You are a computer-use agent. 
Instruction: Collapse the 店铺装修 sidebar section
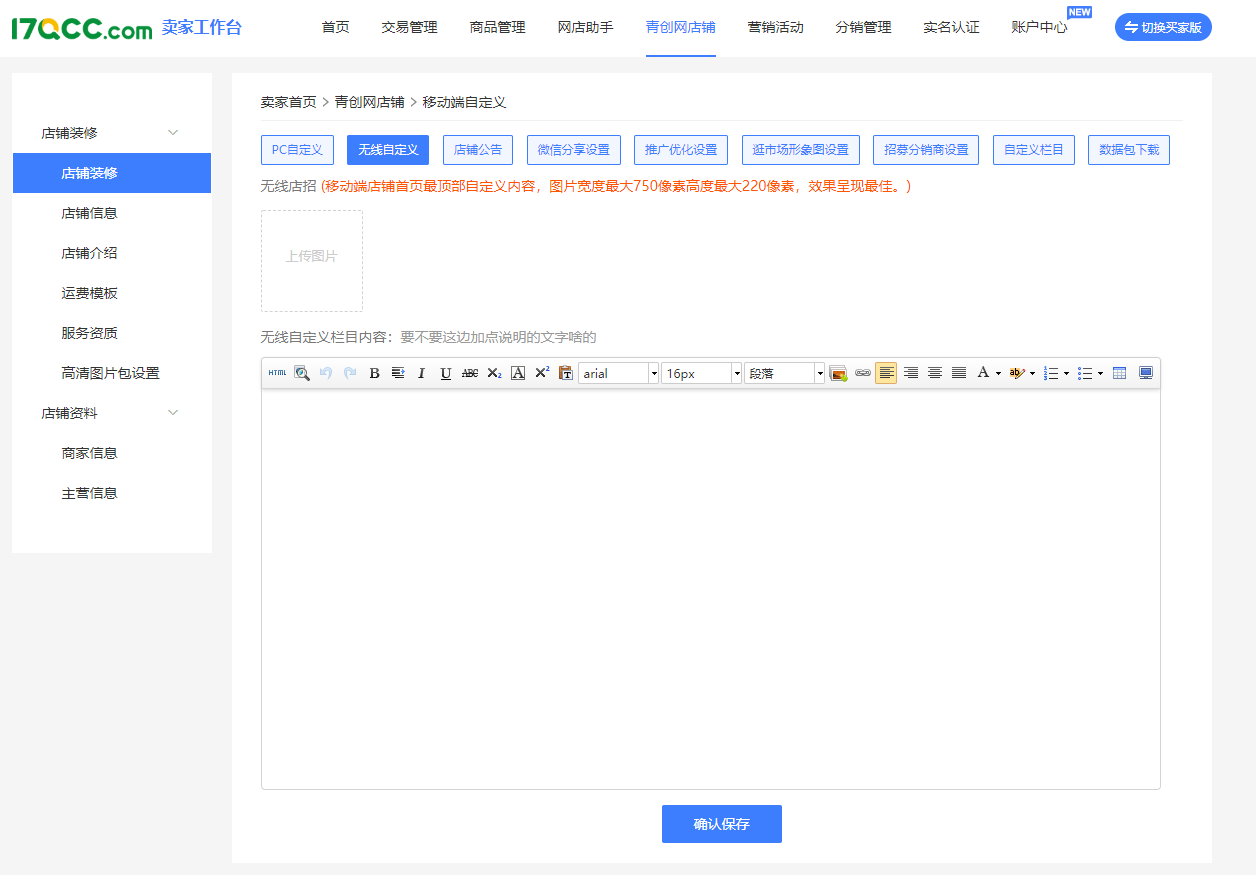coord(173,133)
